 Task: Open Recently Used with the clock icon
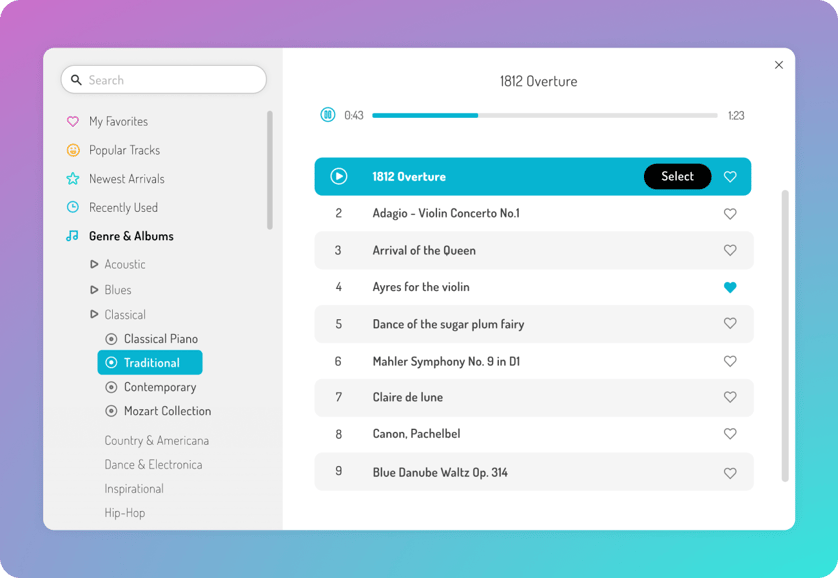click(x=71, y=207)
